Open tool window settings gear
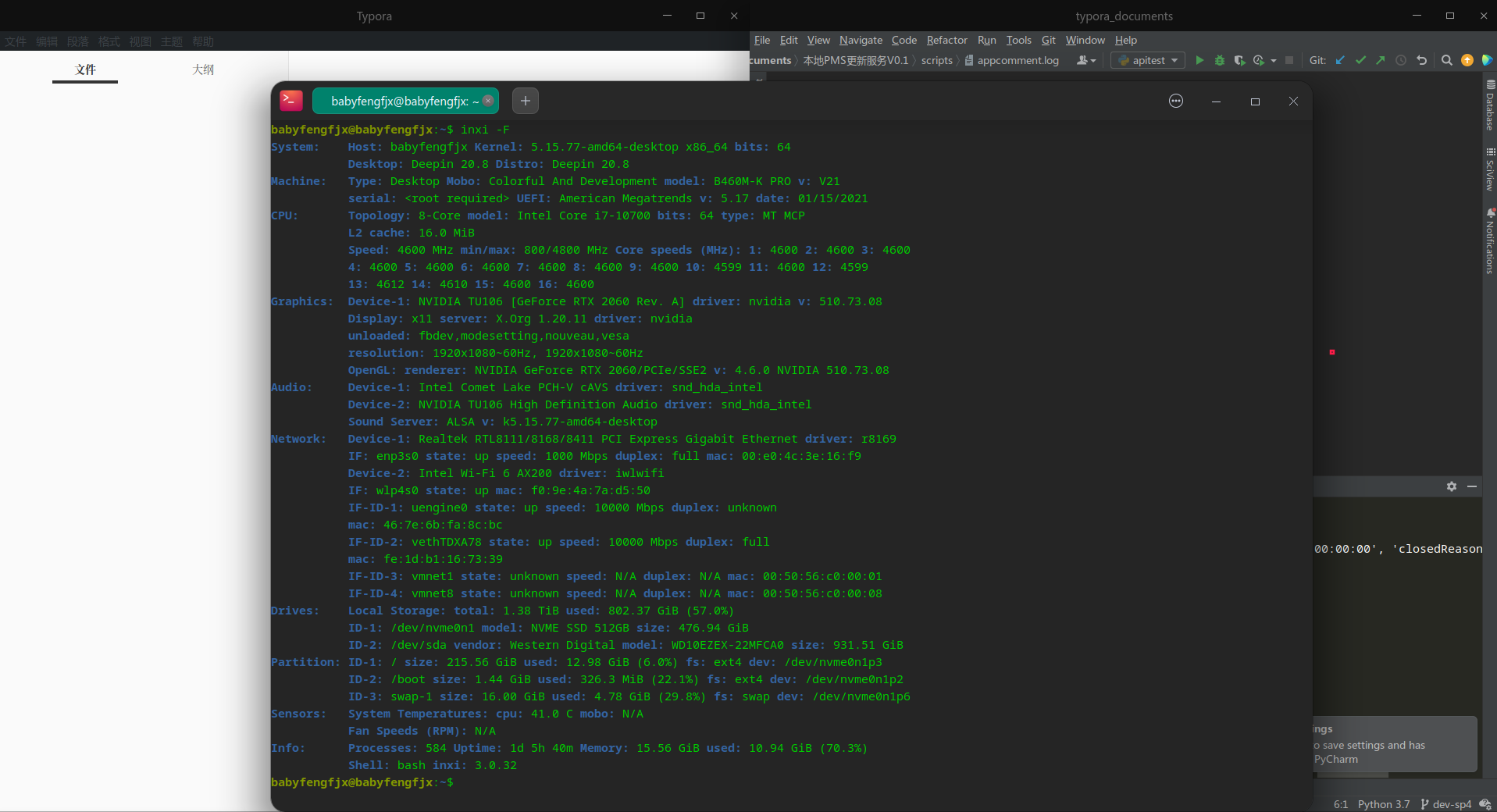1497x812 pixels. tap(1451, 486)
